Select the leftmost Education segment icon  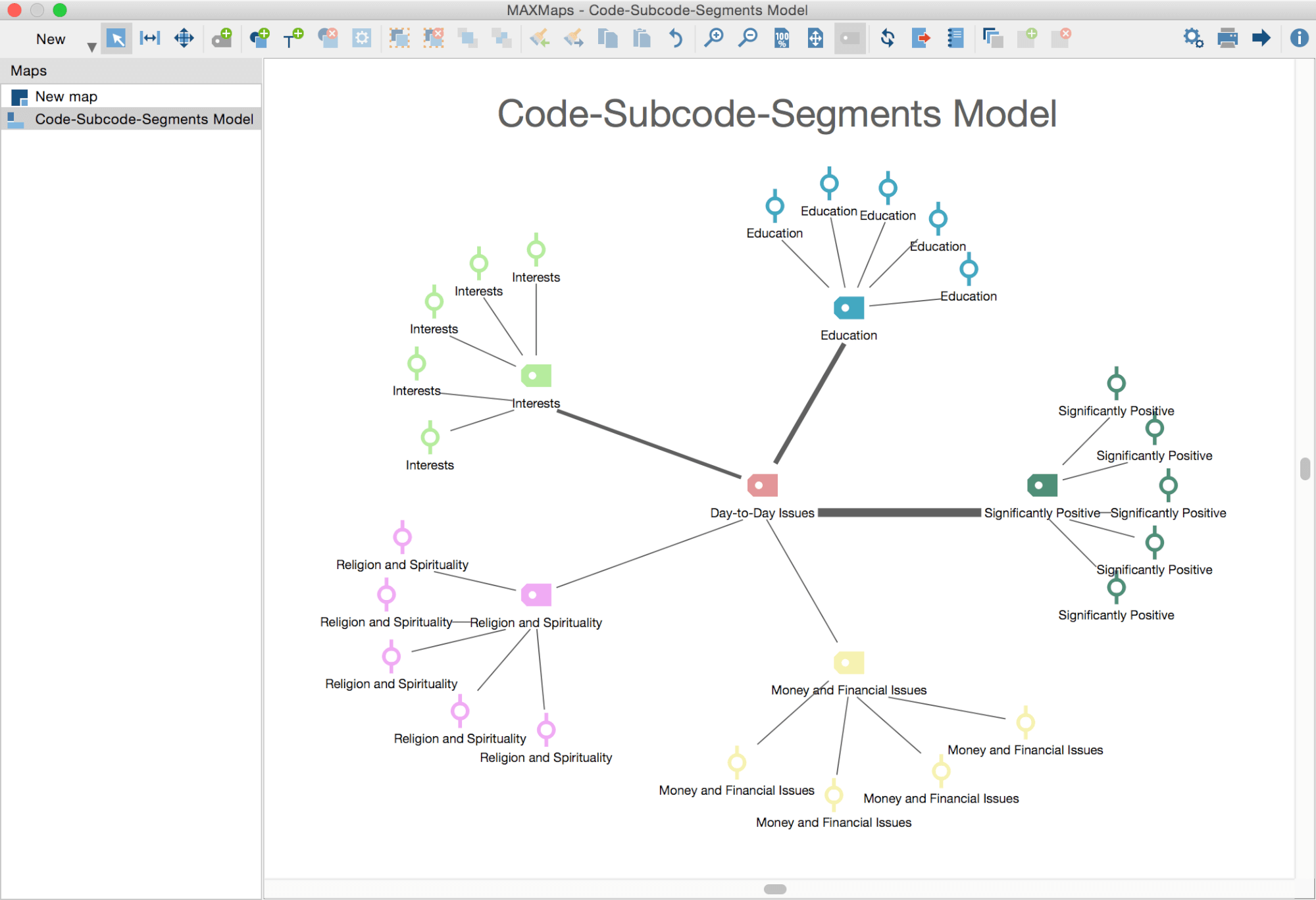pyautogui.click(x=774, y=206)
